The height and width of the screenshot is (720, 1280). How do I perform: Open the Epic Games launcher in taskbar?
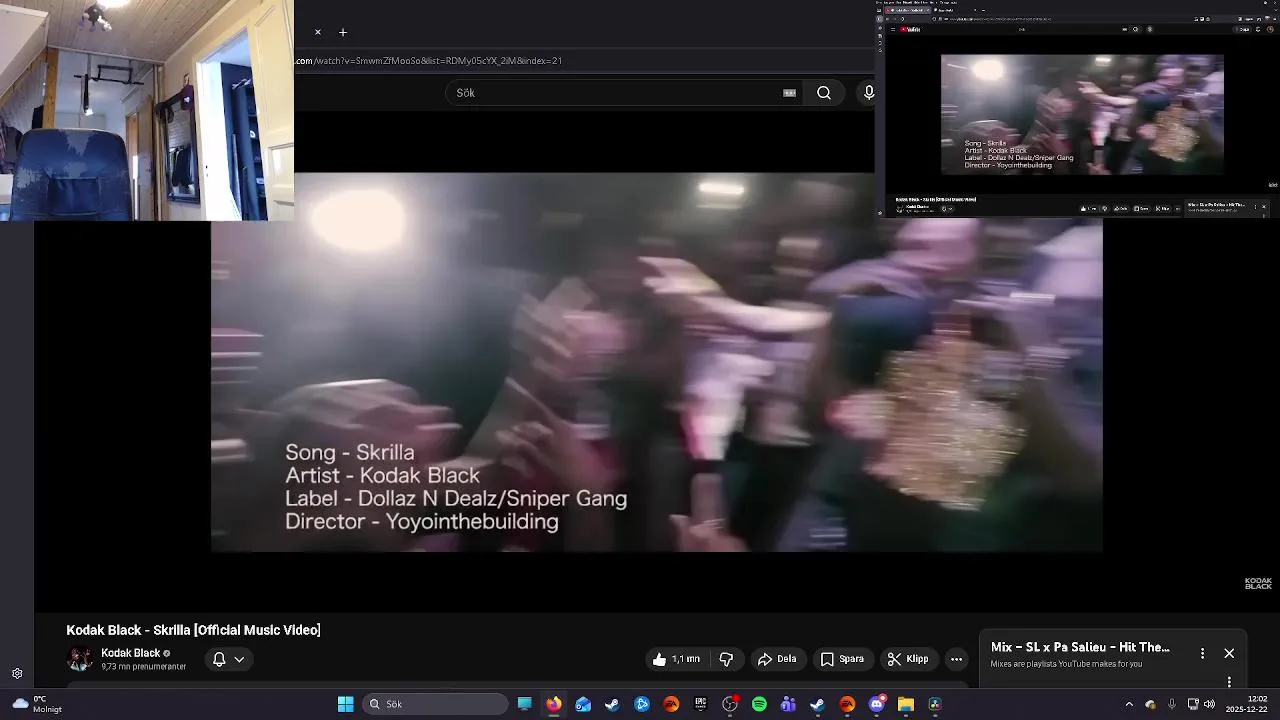click(700, 704)
